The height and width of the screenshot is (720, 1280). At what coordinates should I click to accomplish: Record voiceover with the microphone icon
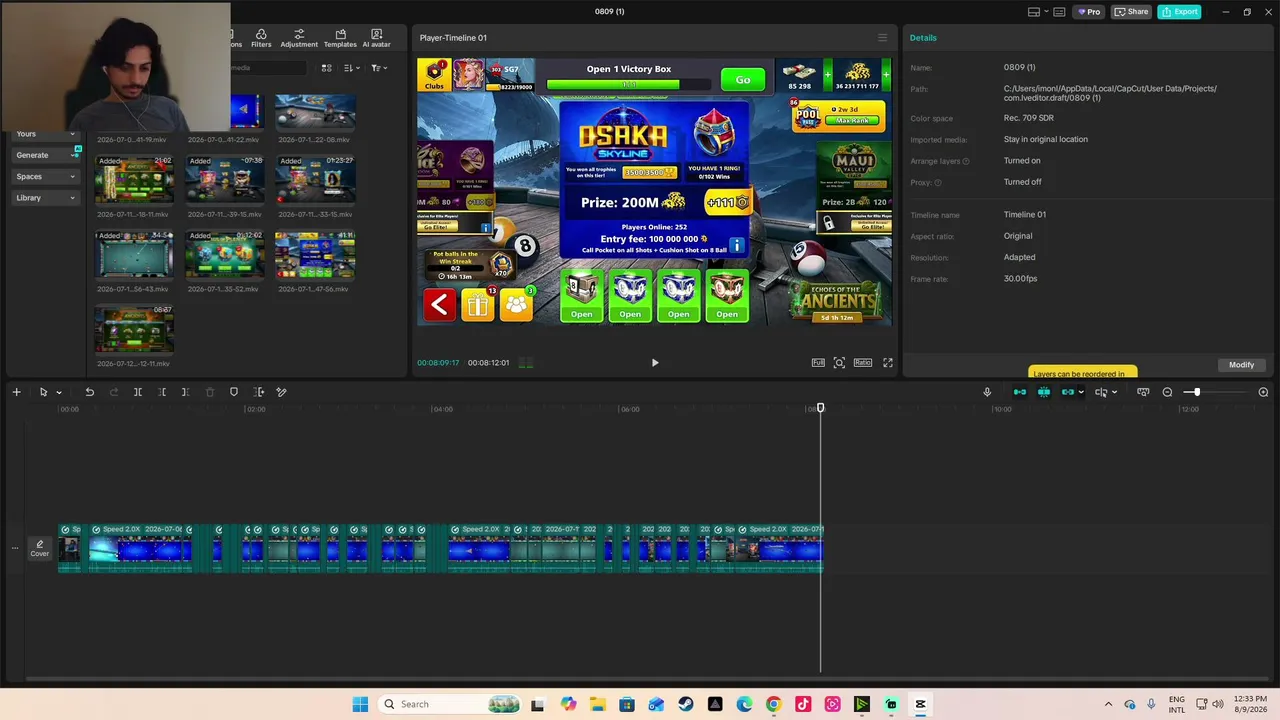pos(987,392)
